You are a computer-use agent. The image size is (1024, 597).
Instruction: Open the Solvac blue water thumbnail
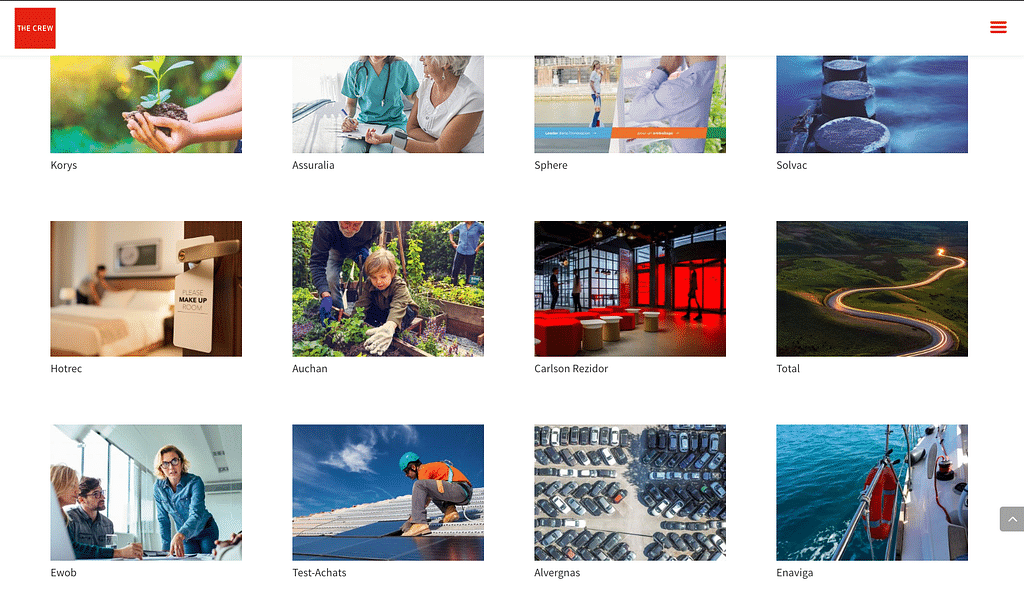click(872, 104)
